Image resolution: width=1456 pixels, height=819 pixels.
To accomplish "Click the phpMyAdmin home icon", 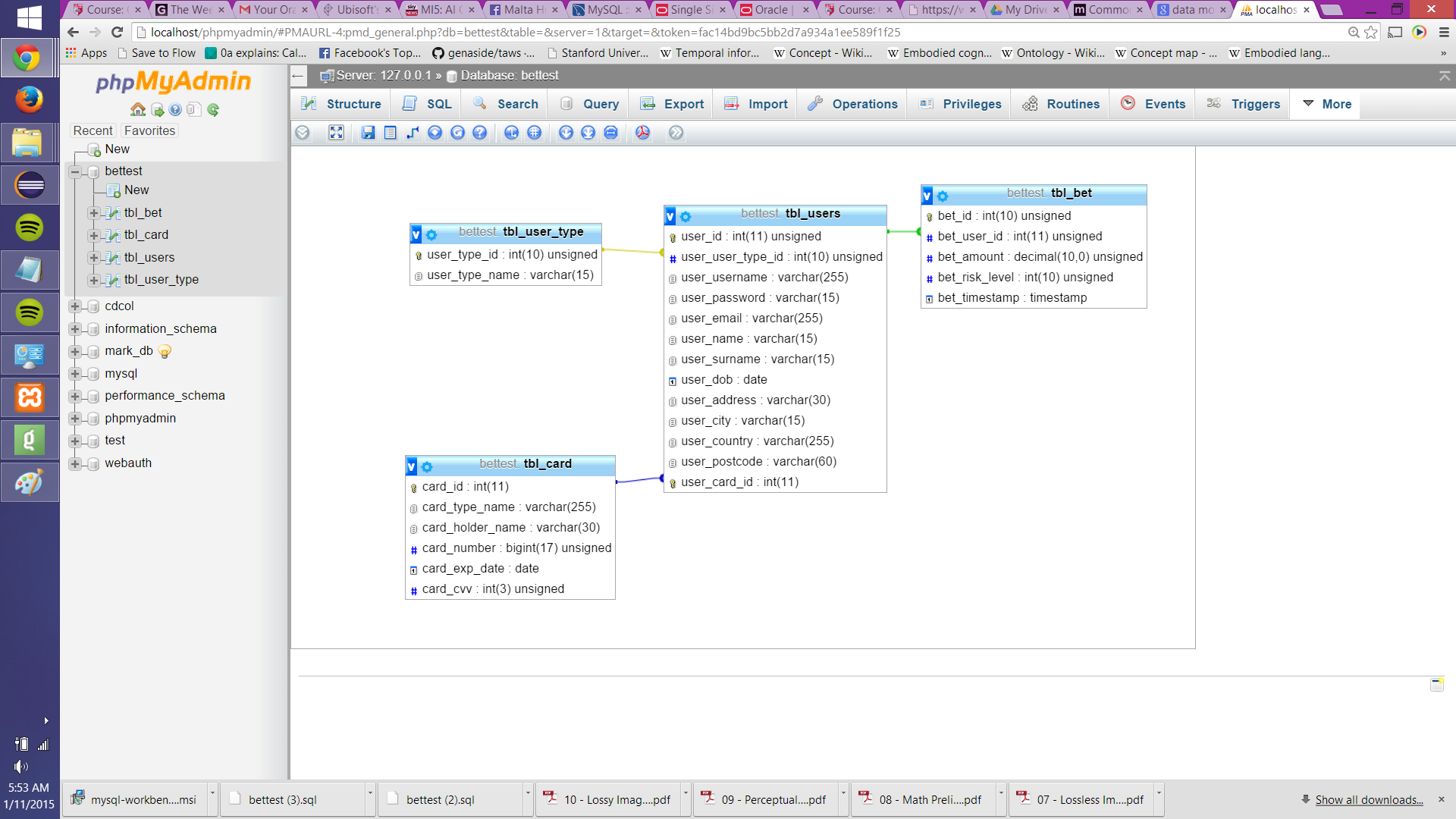I will coord(137,110).
